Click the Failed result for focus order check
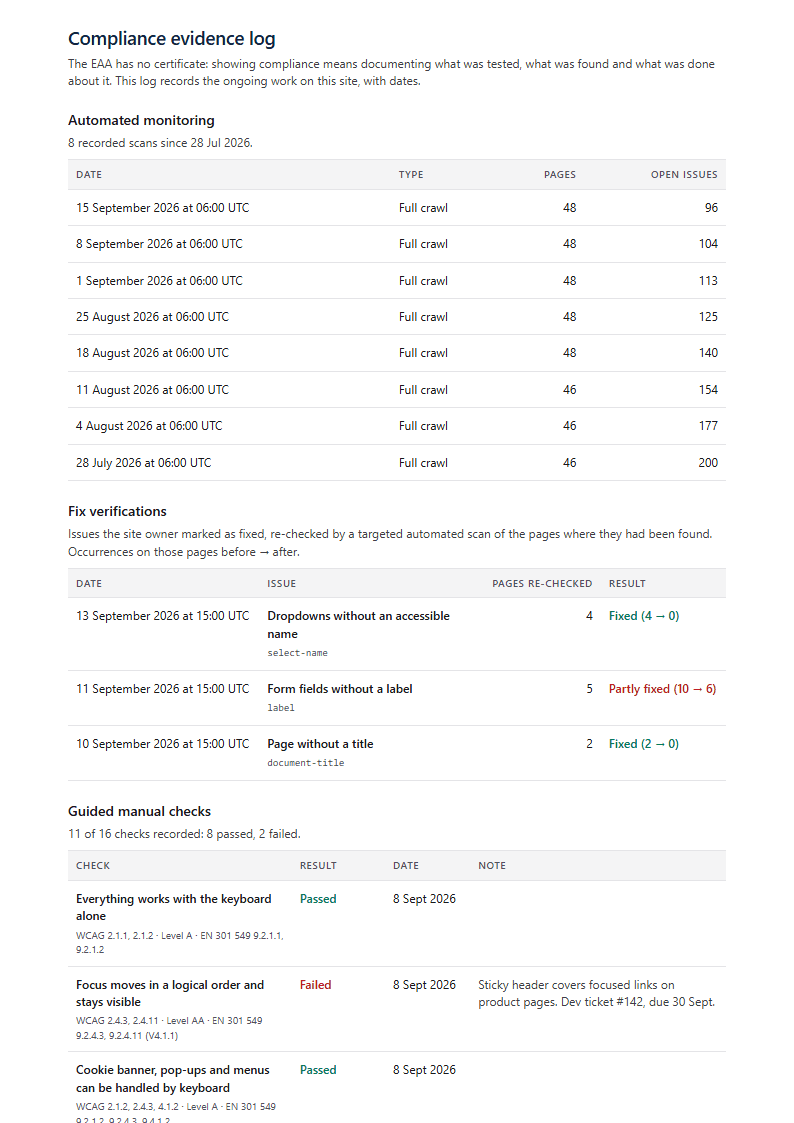Screen dimensions: 794x1123 coord(315,985)
